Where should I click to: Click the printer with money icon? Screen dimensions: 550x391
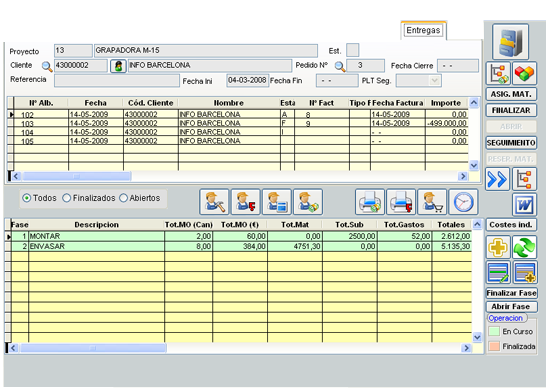tap(370, 202)
